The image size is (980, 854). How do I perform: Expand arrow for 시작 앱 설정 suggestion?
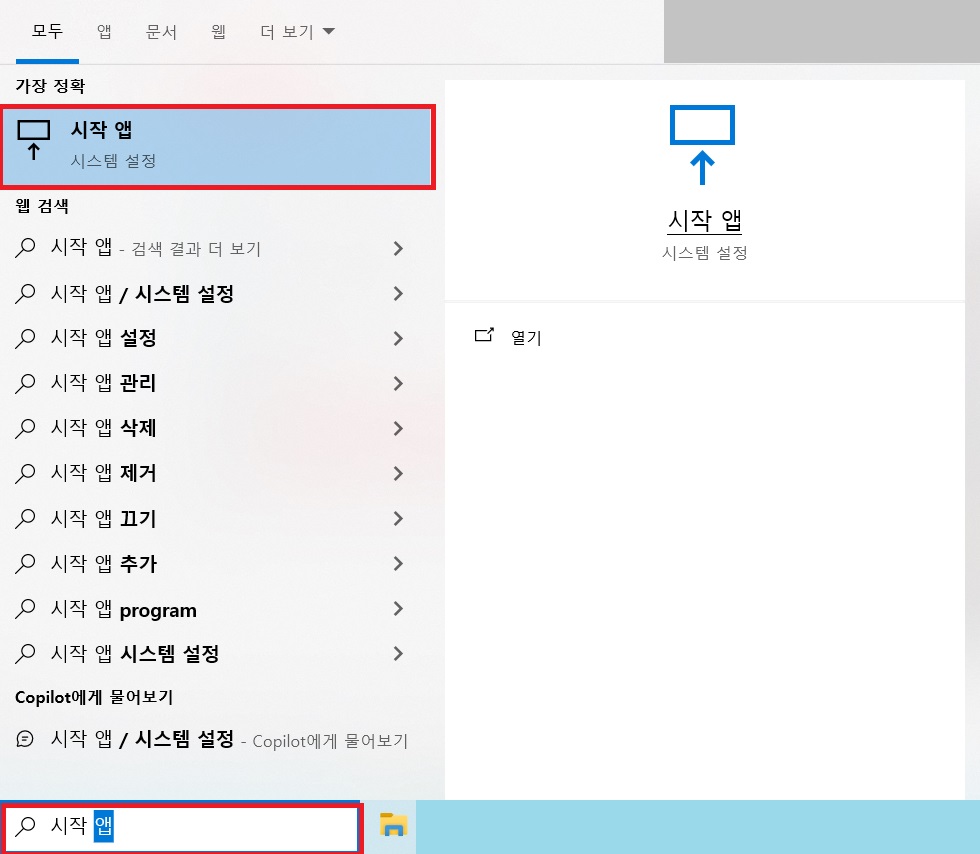tap(398, 338)
